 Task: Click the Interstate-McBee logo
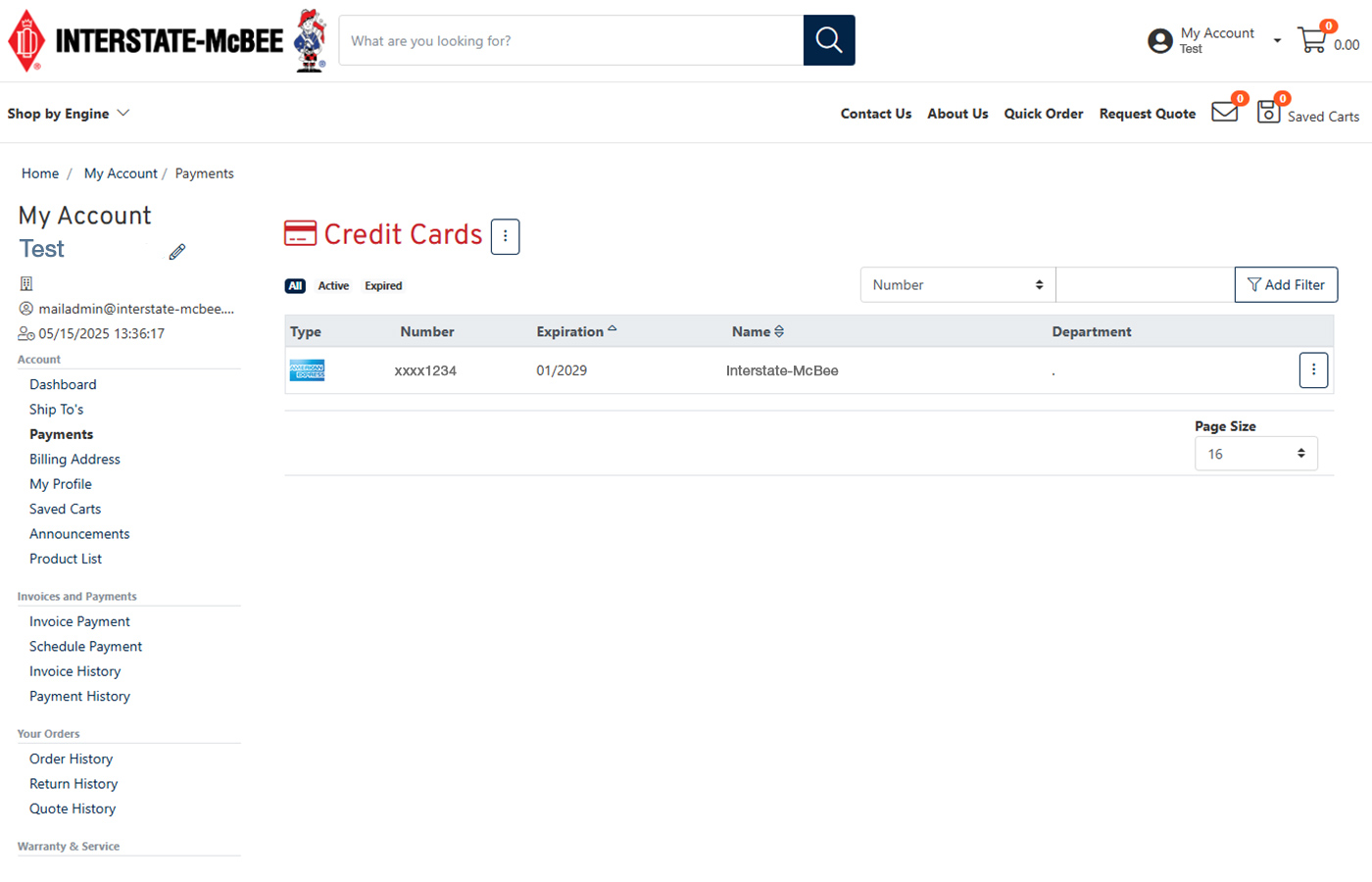click(x=145, y=40)
